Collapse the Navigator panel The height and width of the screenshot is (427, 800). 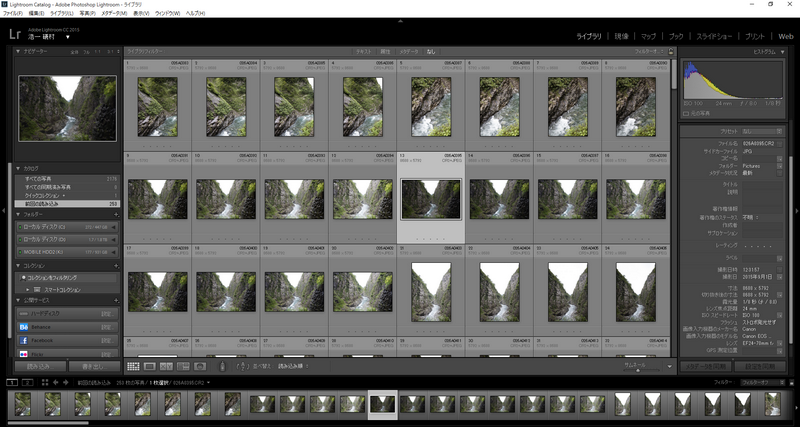point(18,52)
